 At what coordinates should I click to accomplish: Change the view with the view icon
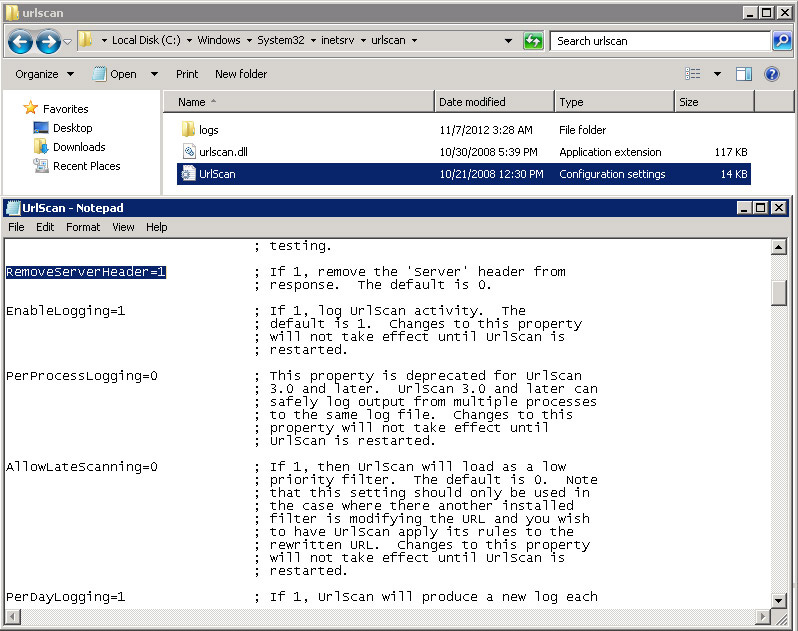coord(693,74)
